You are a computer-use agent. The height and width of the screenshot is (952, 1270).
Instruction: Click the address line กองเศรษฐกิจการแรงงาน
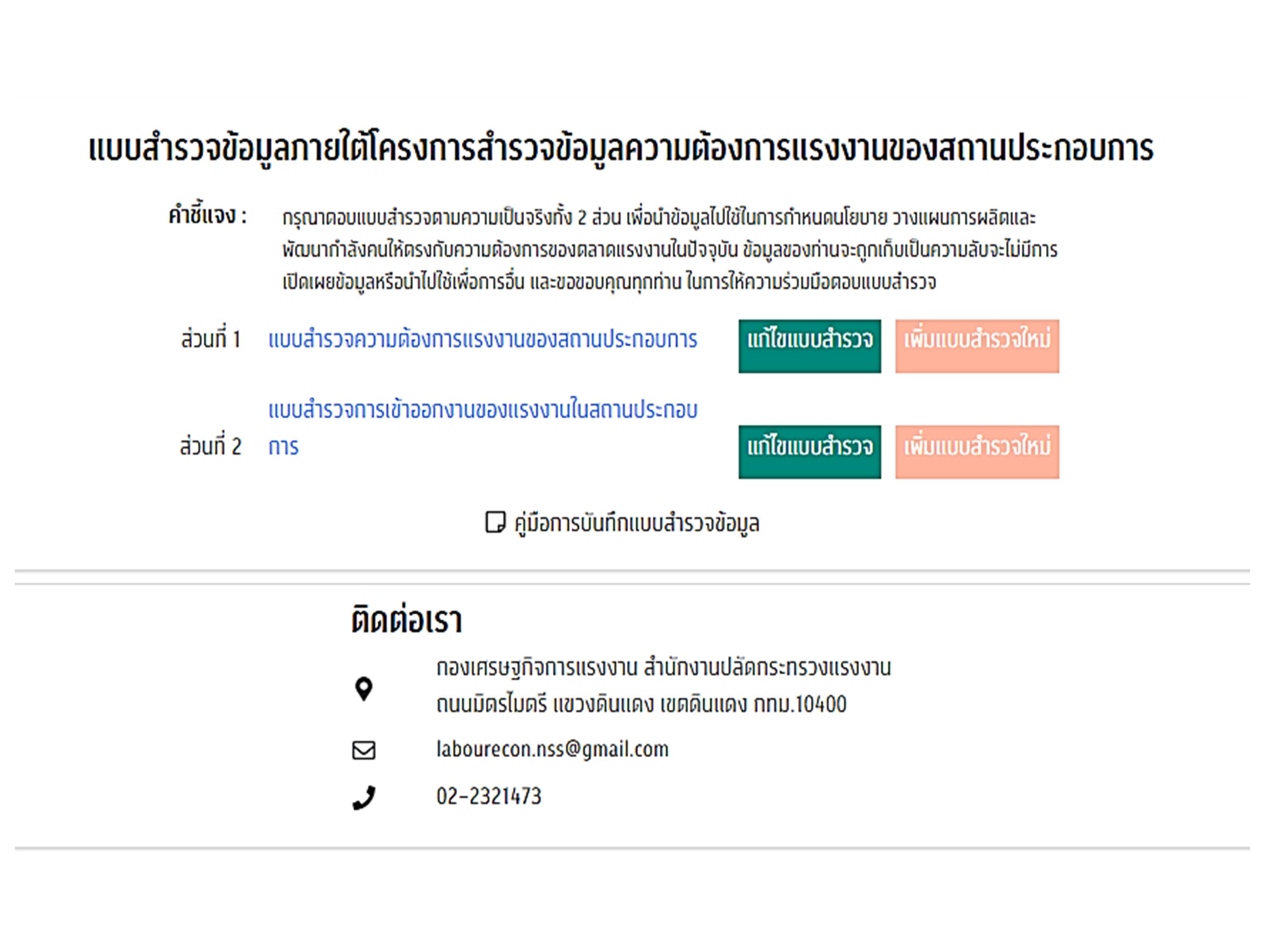pyautogui.click(x=664, y=667)
